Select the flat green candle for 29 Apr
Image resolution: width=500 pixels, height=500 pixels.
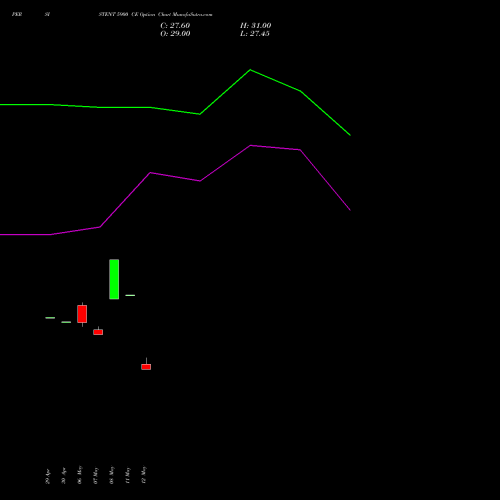50,318
